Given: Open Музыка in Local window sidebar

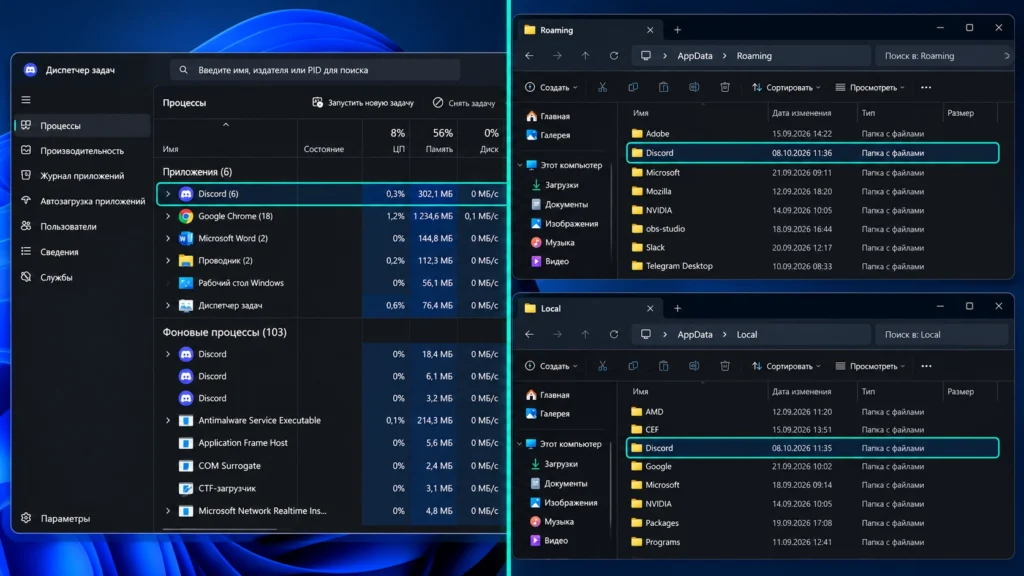Looking at the screenshot, I should (559, 522).
